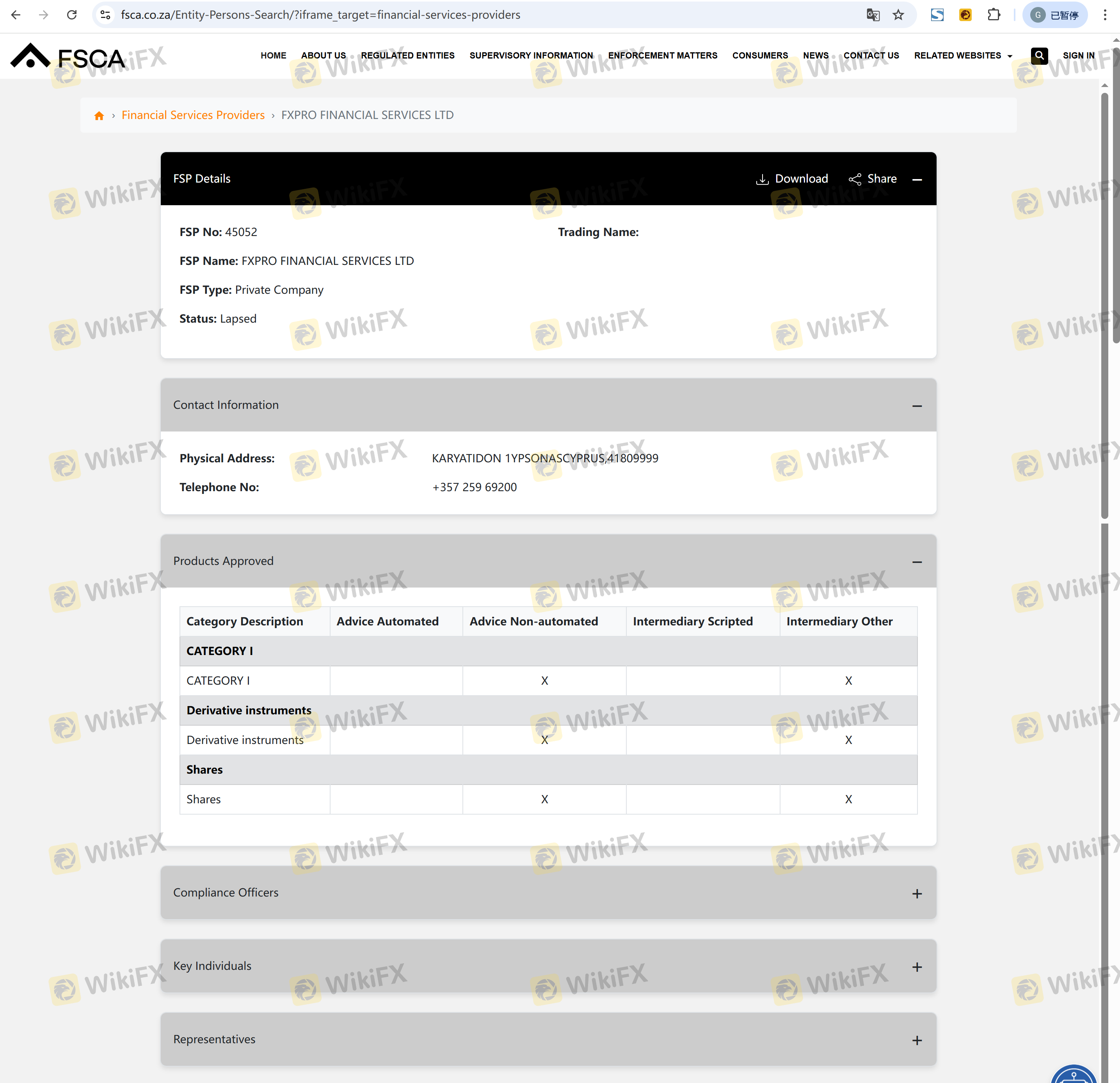The image size is (1120, 1083).
Task: Click the FSCA logo
Action: pos(68,57)
